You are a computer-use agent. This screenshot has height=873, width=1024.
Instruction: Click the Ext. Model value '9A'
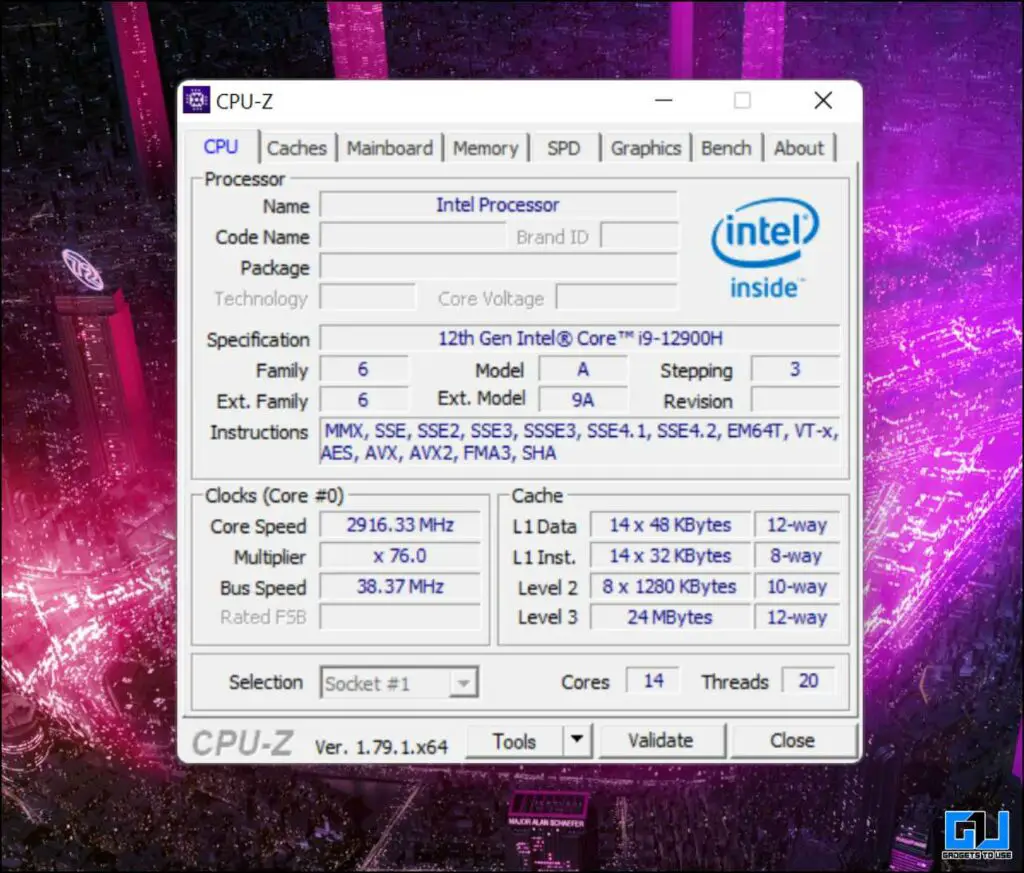(x=583, y=399)
